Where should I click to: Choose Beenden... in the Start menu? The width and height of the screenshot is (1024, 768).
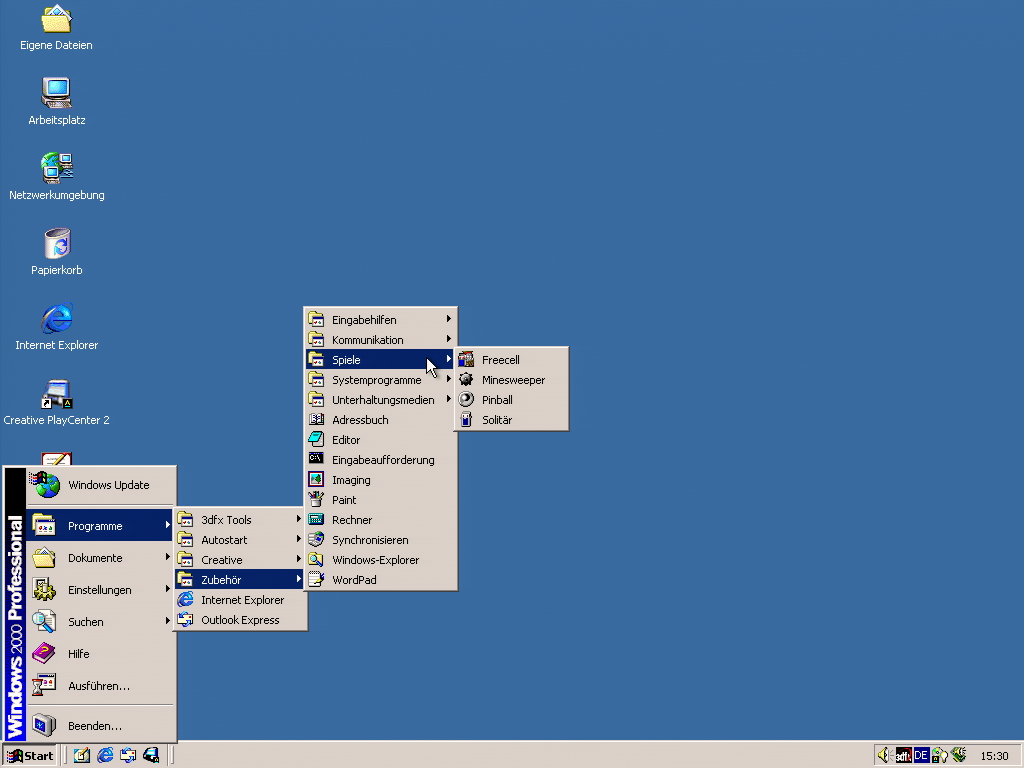tap(101, 726)
